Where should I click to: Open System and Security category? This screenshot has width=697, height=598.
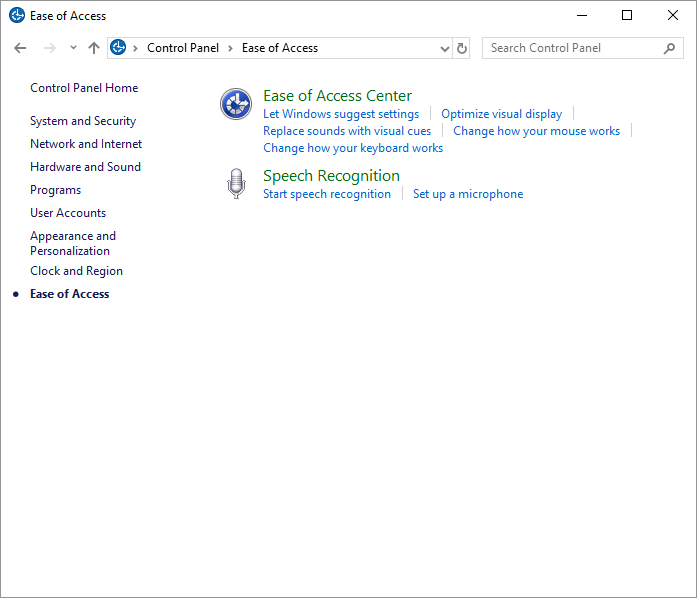pyautogui.click(x=83, y=121)
